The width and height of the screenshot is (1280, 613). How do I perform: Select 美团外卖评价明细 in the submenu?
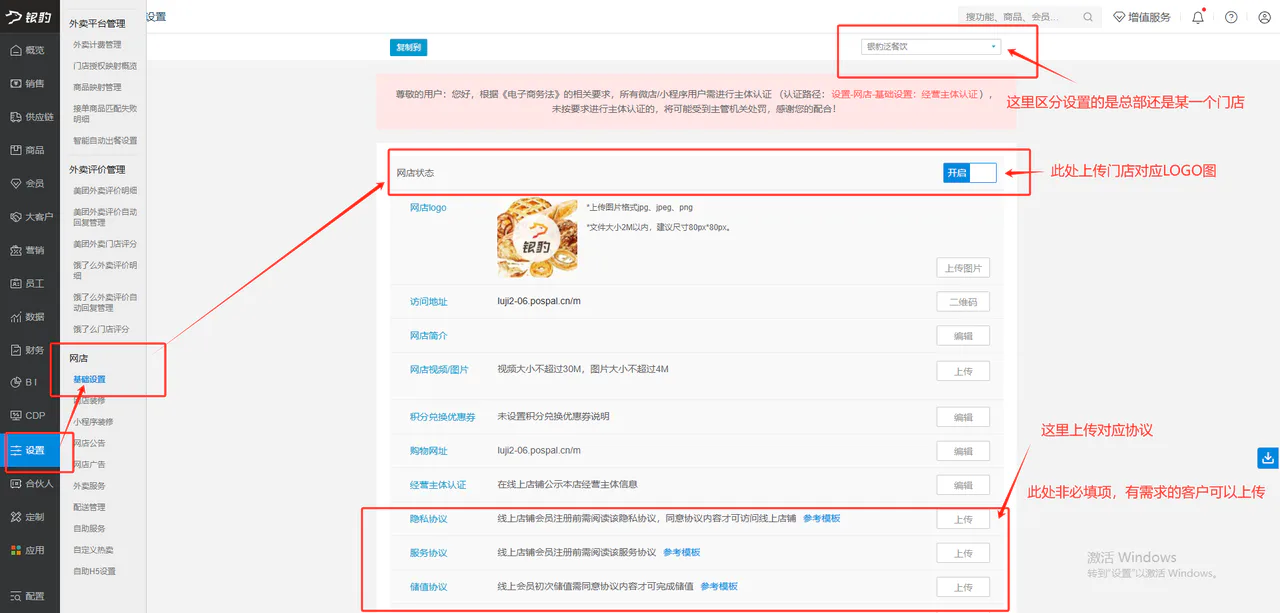pyautogui.click(x=105, y=191)
